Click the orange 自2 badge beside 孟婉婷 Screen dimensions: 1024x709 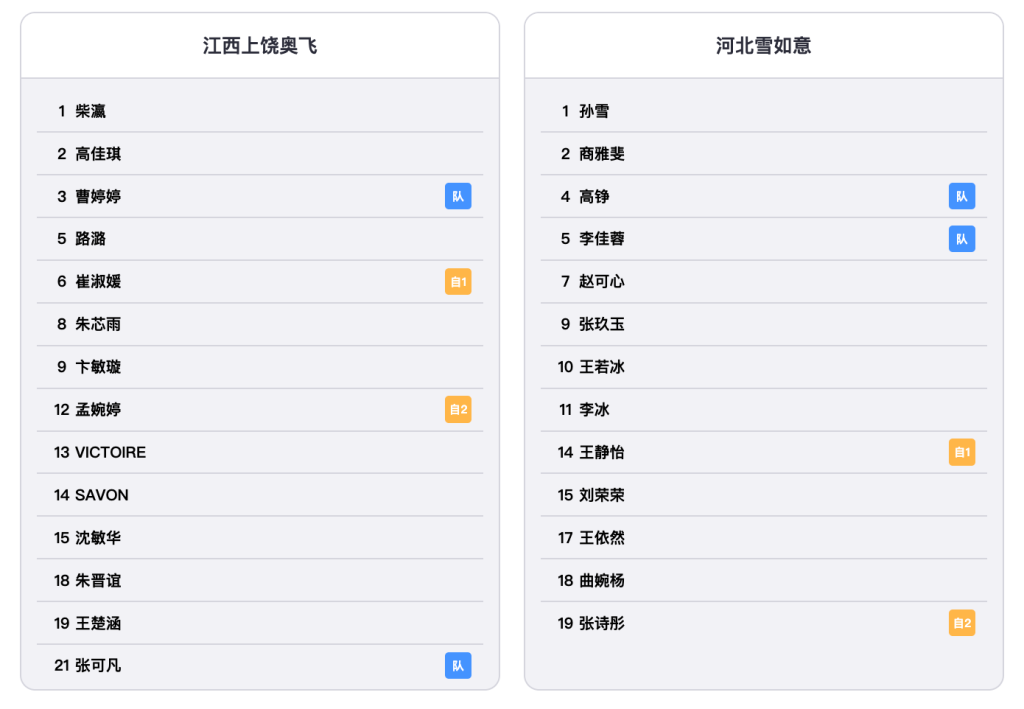458,409
